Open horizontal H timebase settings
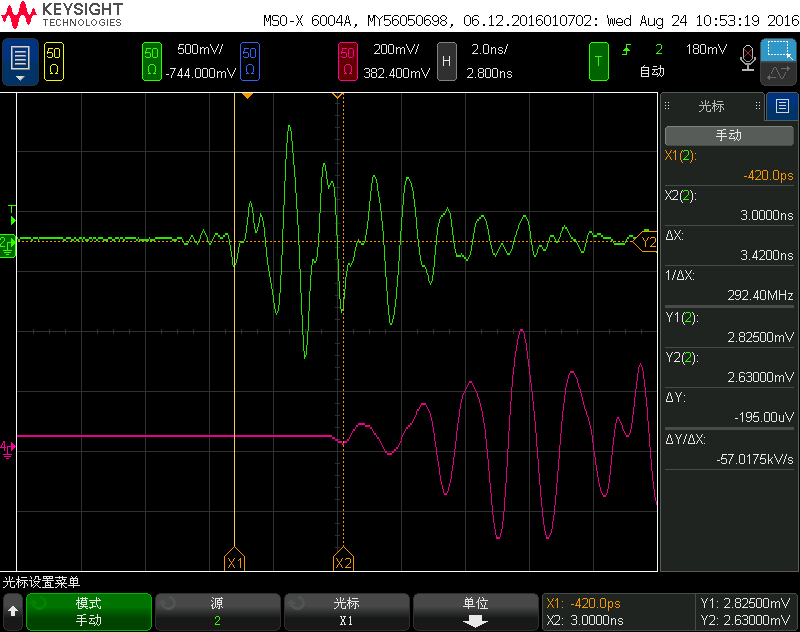This screenshot has height=632, width=800. pyautogui.click(x=446, y=61)
